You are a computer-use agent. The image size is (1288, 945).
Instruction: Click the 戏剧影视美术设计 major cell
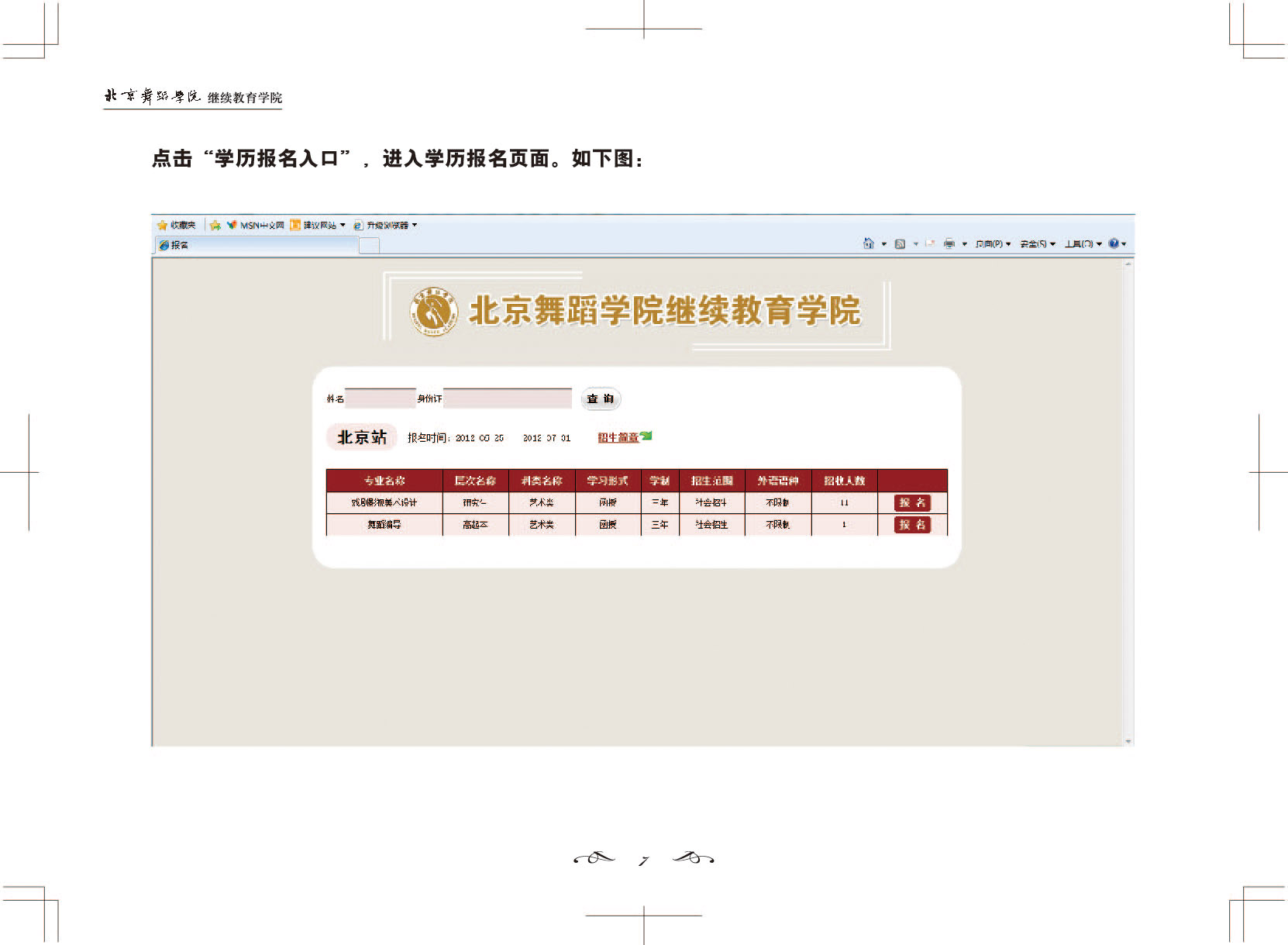click(x=384, y=502)
